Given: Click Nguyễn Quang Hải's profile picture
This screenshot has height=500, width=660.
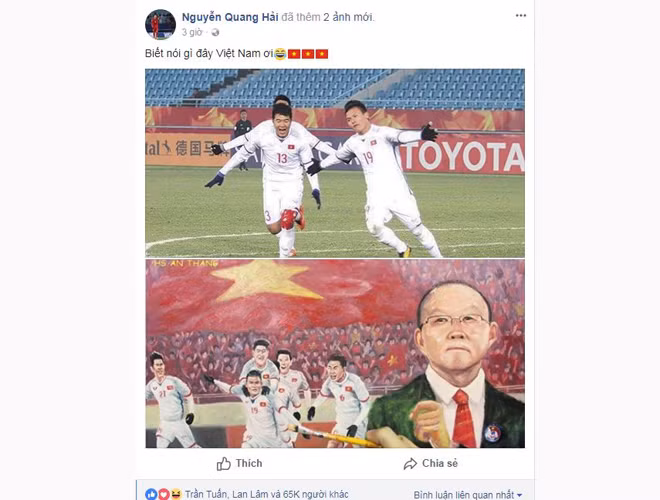Looking at the screenshot, I should click(160, 24).
